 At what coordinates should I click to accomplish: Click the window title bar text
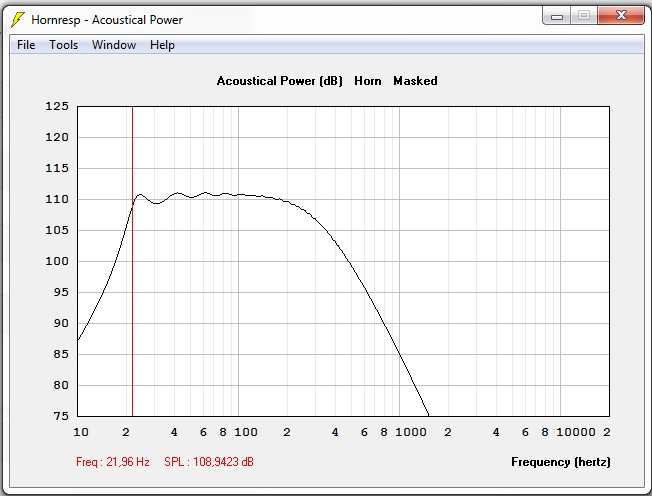(x=107, y=20)
